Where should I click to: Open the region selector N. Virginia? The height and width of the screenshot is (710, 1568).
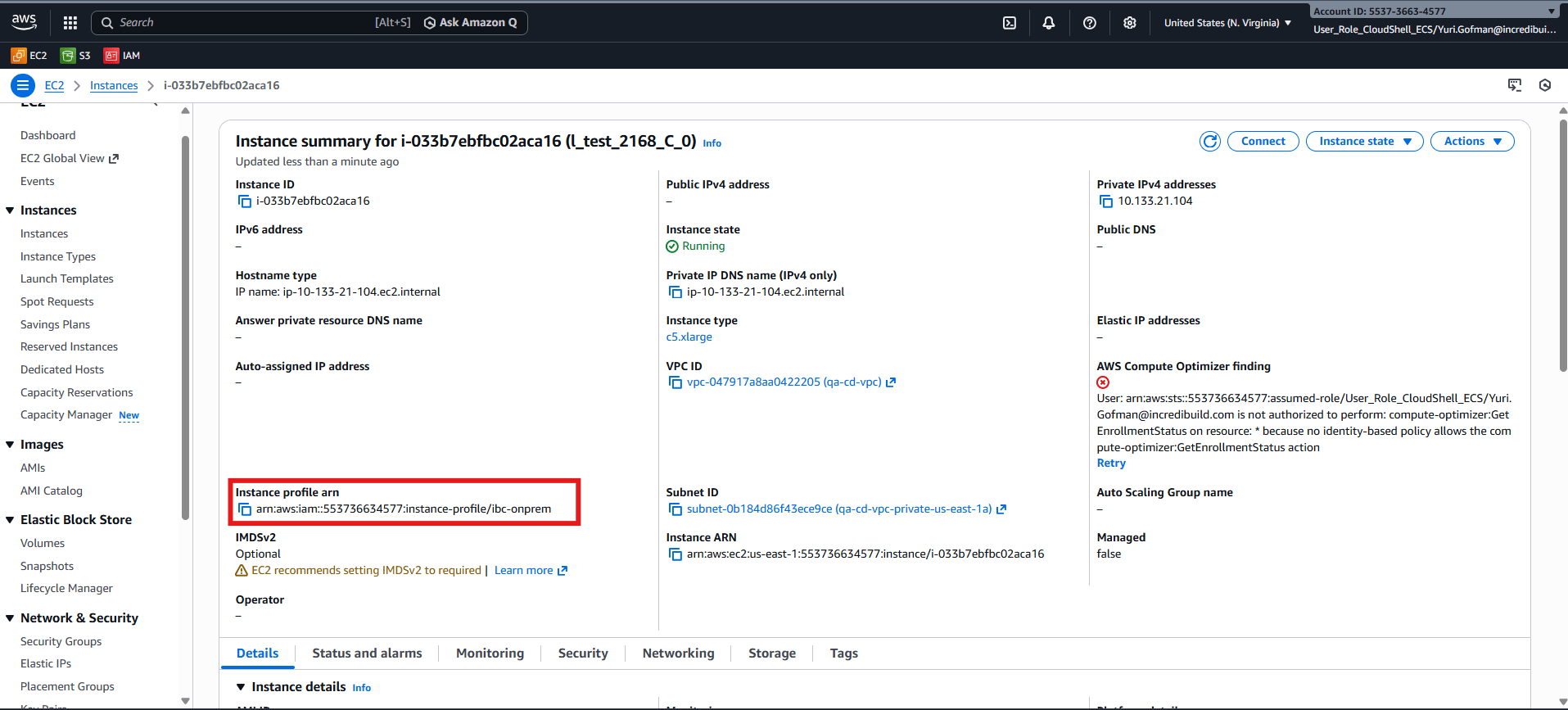coord(1227,23)
